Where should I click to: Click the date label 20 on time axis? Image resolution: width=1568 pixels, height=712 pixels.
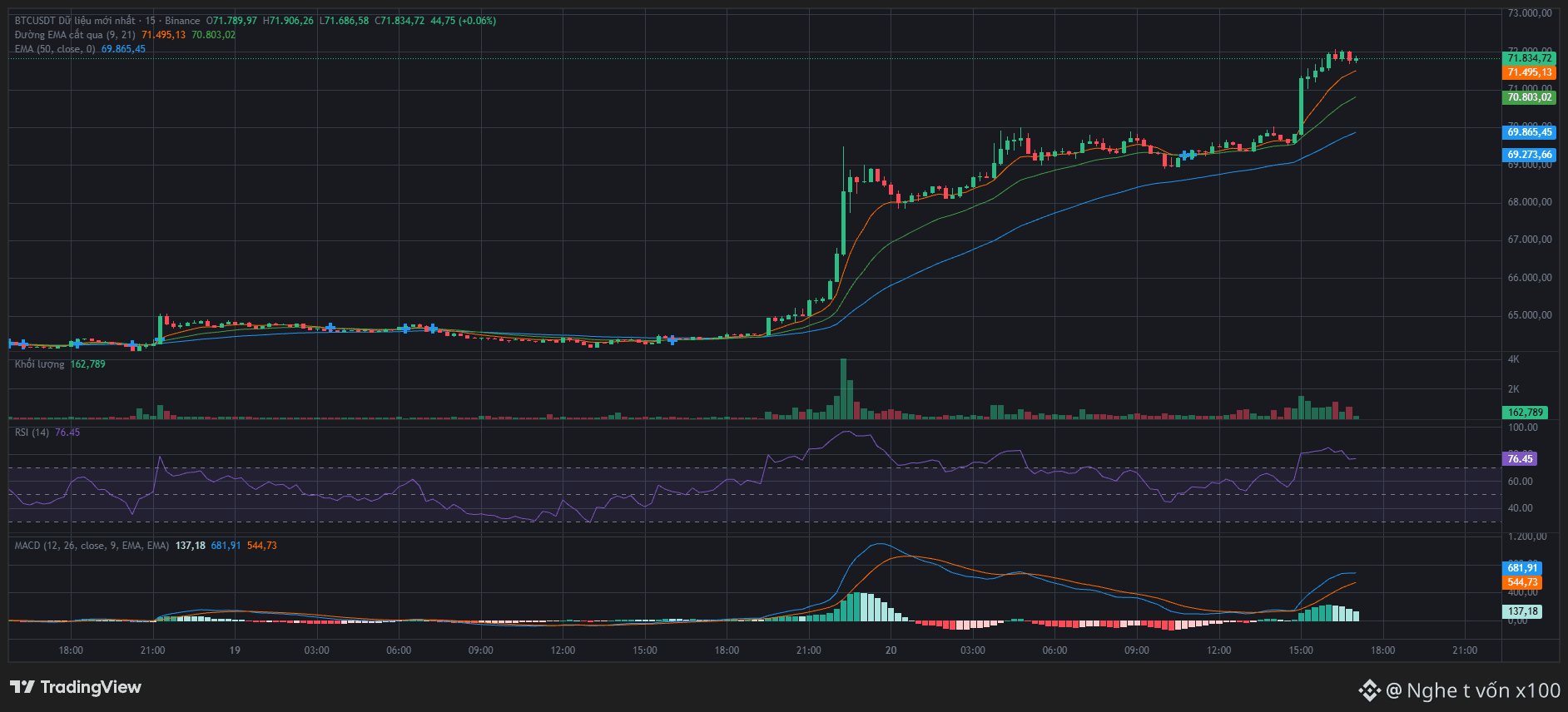[x=891, y=650]
